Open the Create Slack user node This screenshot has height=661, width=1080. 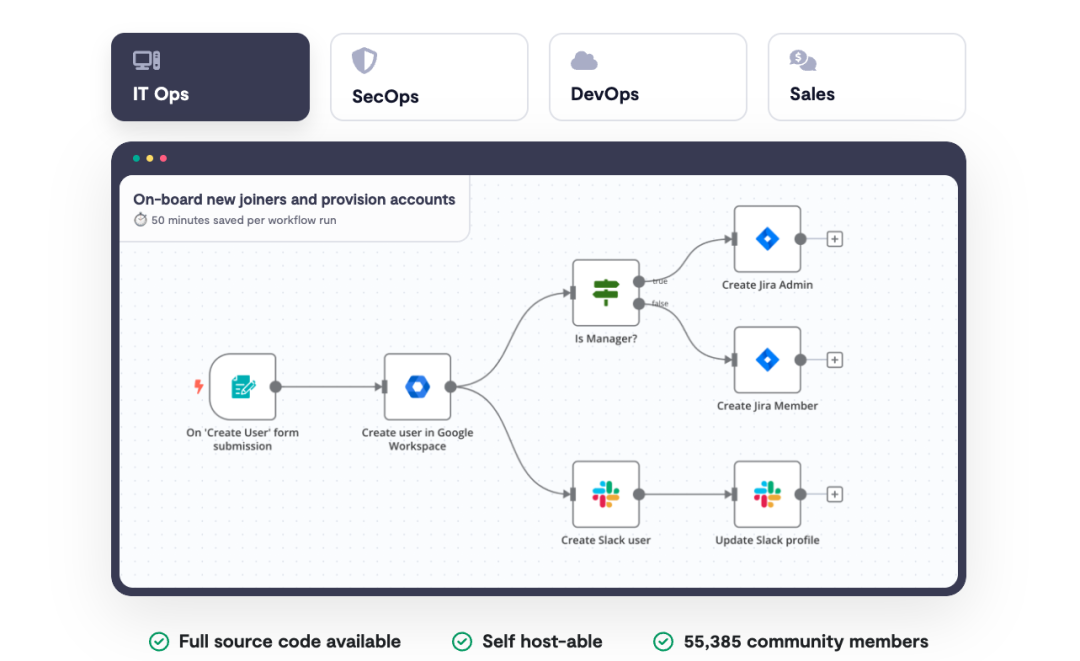click(x=605, y=494)
